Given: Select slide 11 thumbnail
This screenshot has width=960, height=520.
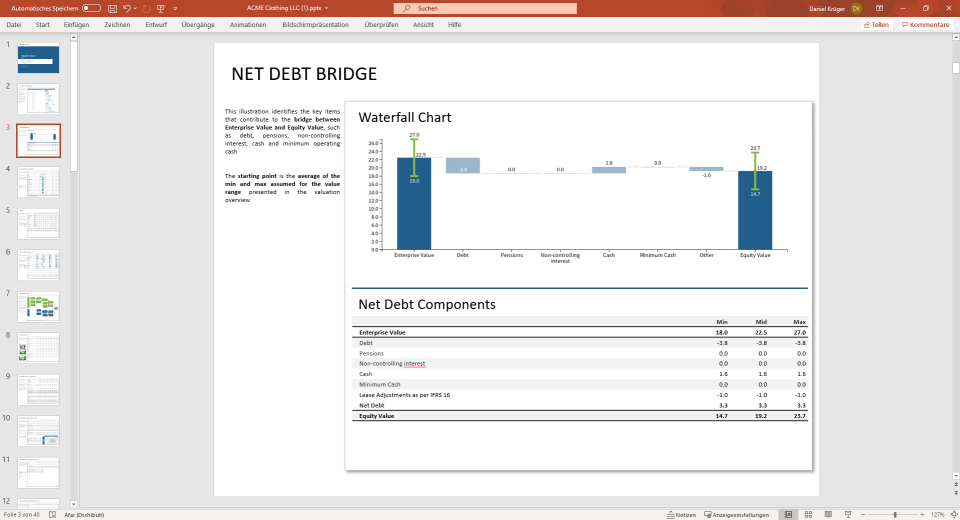Looking at the screenshot, I should pos(39,473).
